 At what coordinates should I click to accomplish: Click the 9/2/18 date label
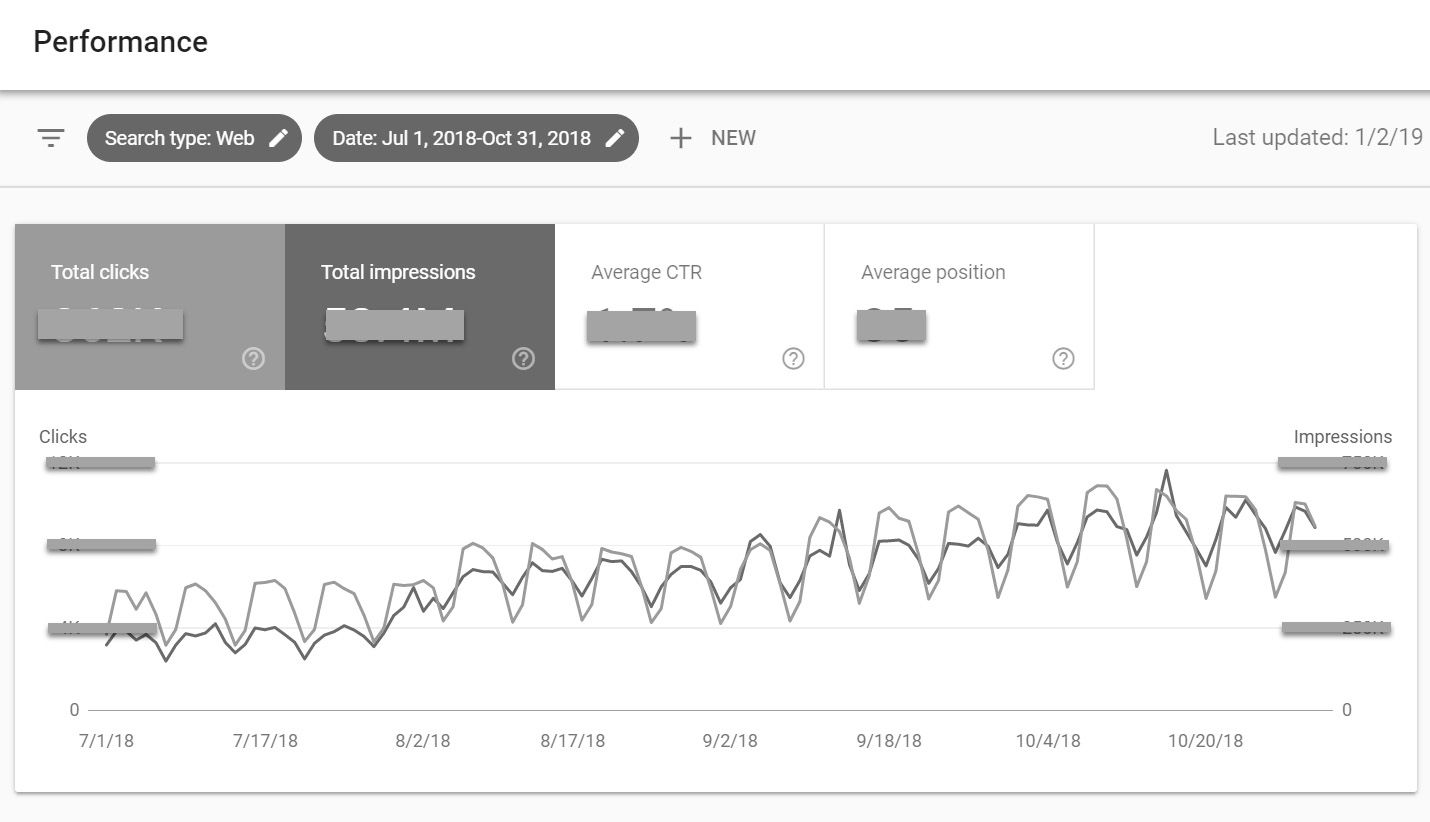click(730, 741)
